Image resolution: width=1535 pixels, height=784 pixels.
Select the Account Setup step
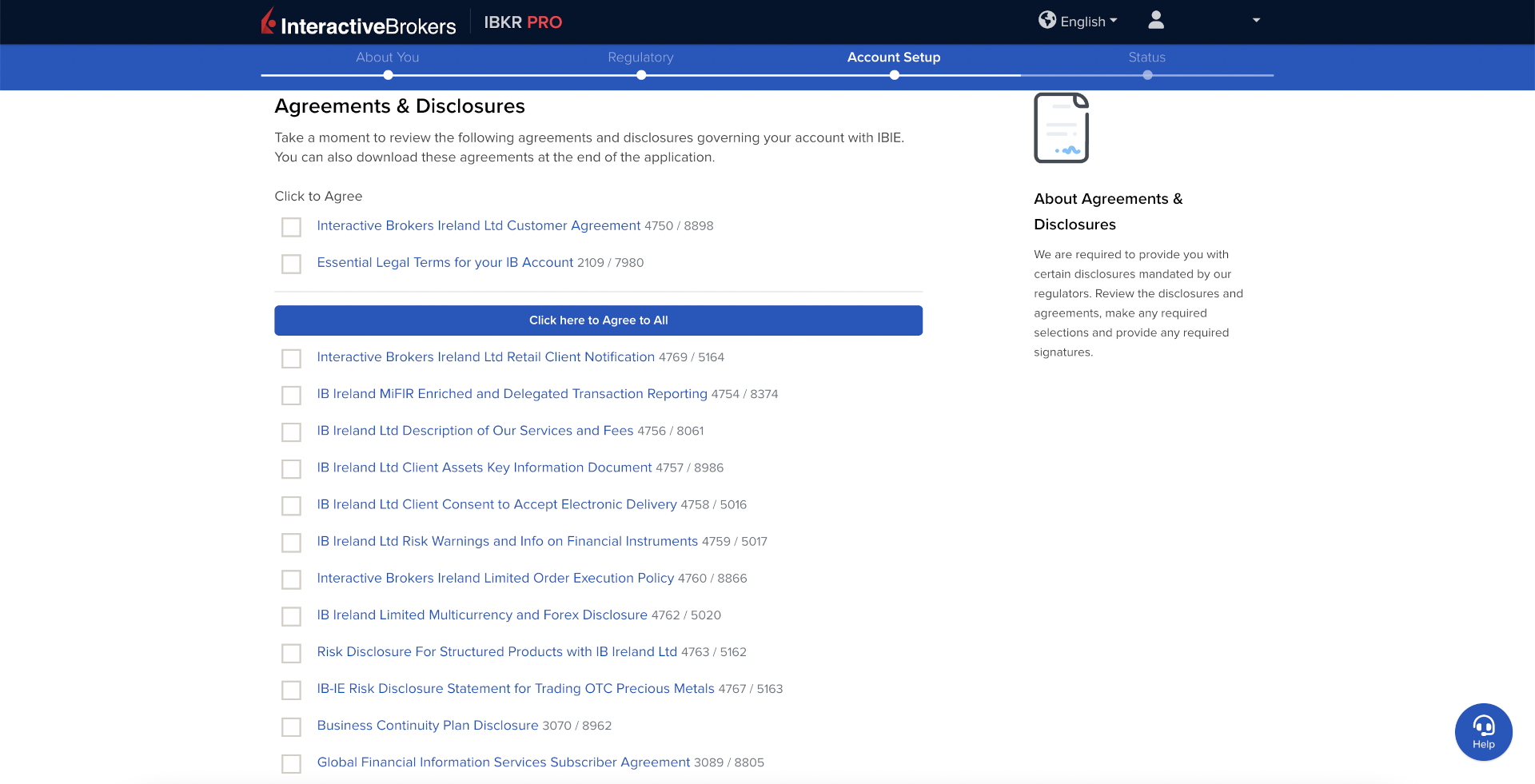(x=893, y=58)
